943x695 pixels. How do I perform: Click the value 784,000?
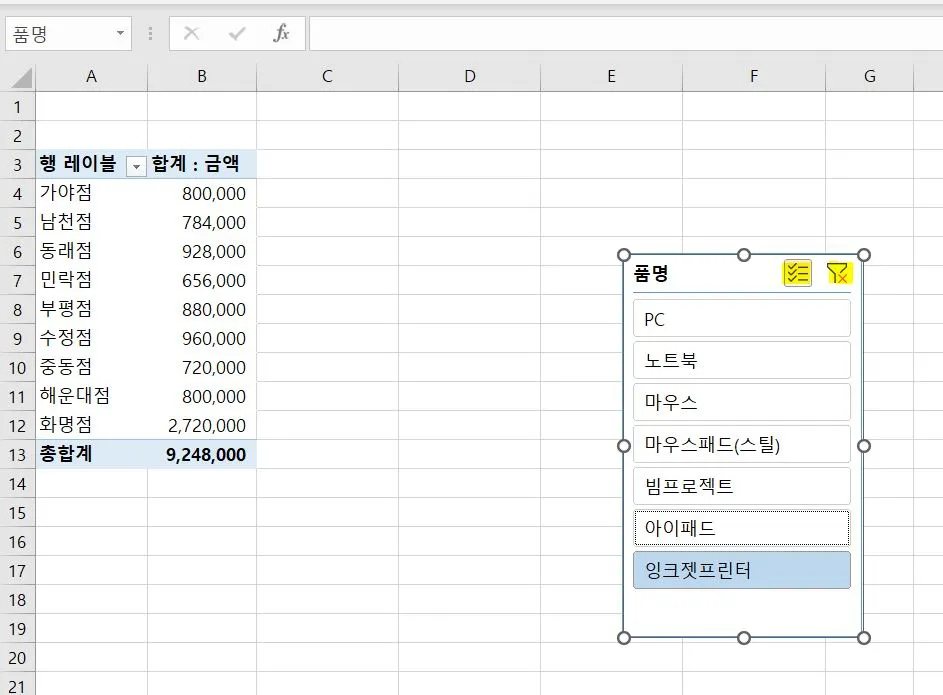point(213,222)
